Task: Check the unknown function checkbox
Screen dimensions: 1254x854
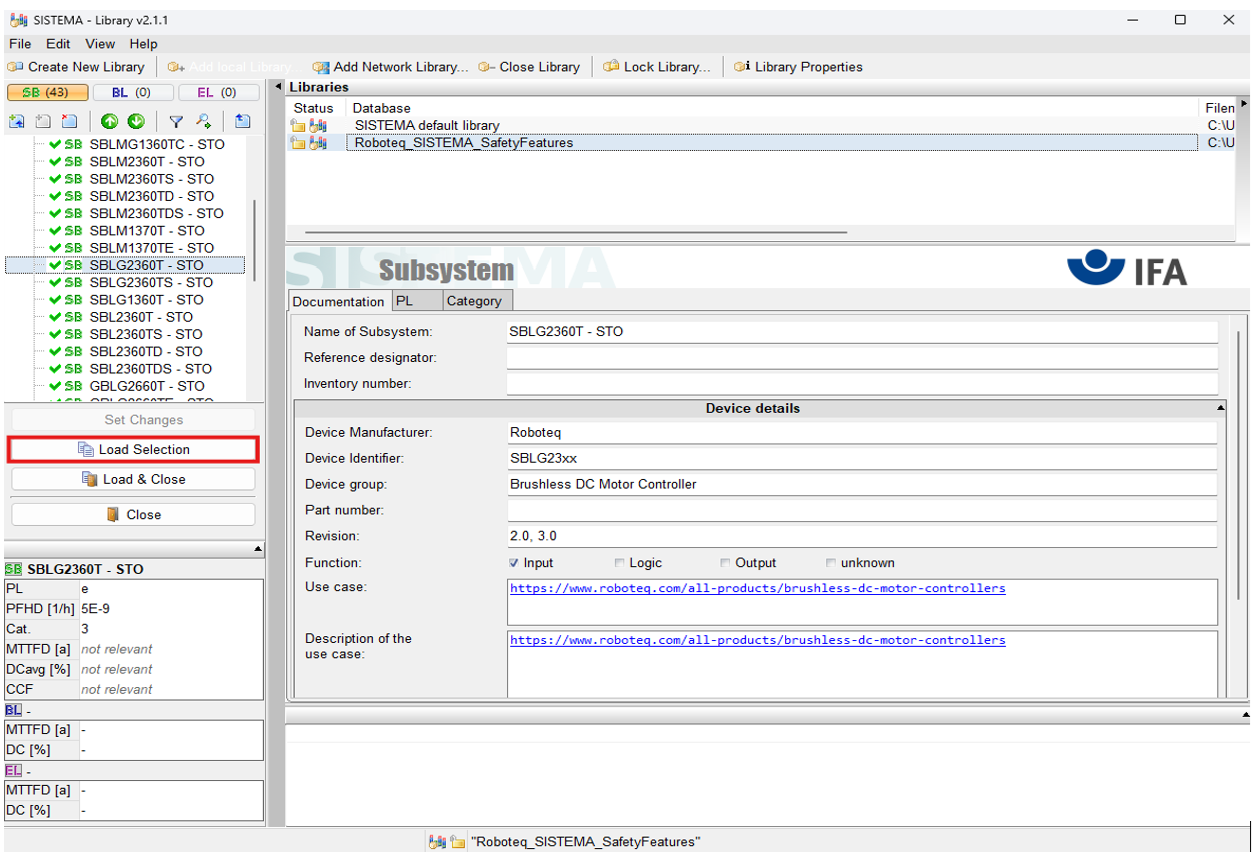Action: (831, 563)
